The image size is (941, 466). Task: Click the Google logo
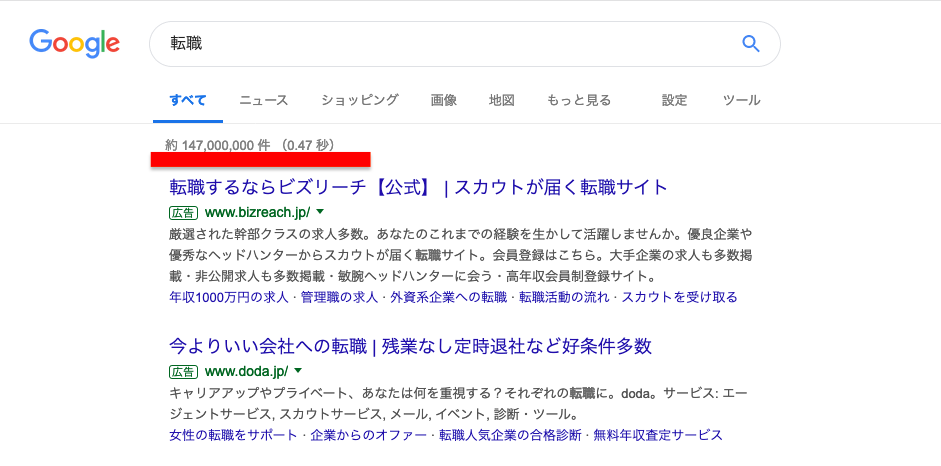[x=75, y=43]
